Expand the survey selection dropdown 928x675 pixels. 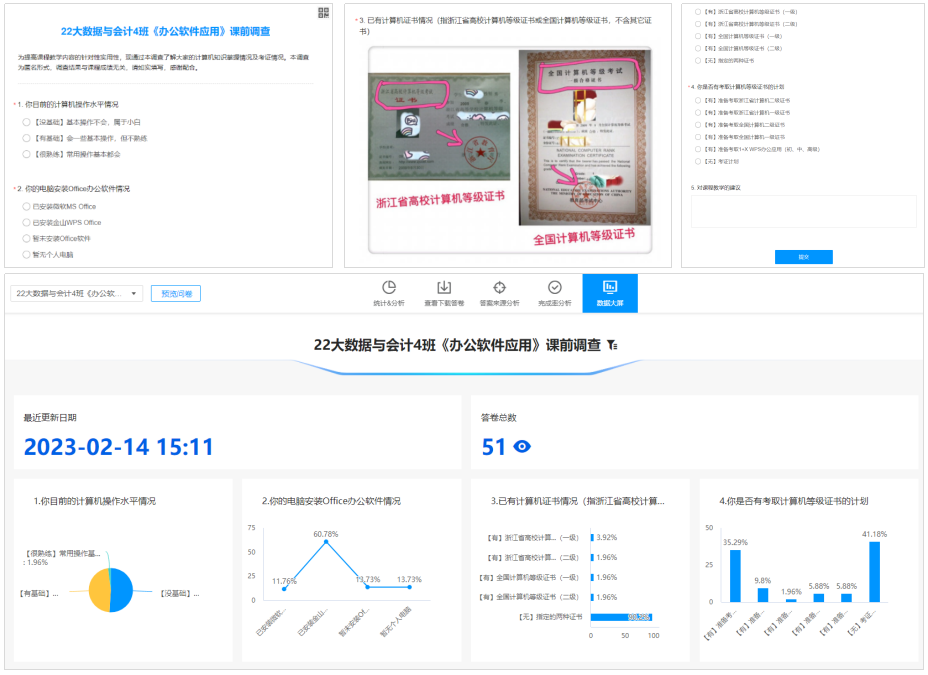76,293
